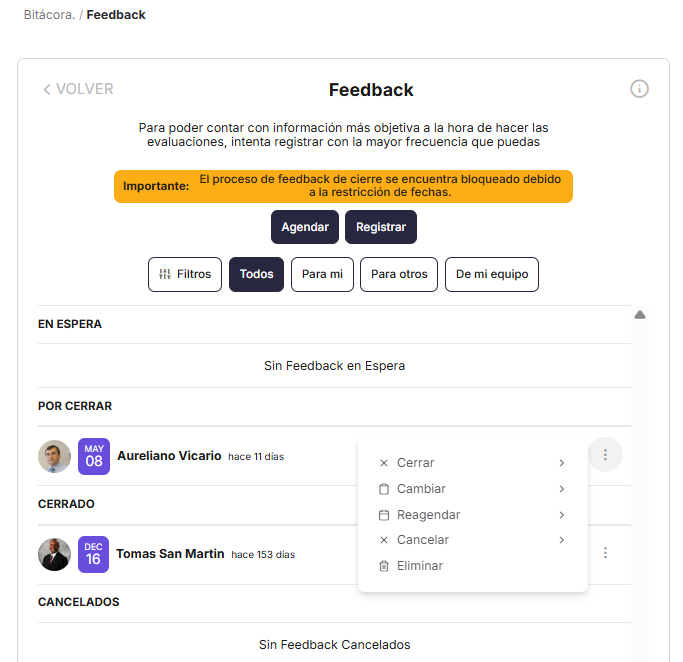This screenshot has height=662, width=683.
Task: Click the three-dot menu for Aureliano Vicario
Action: 605,455
